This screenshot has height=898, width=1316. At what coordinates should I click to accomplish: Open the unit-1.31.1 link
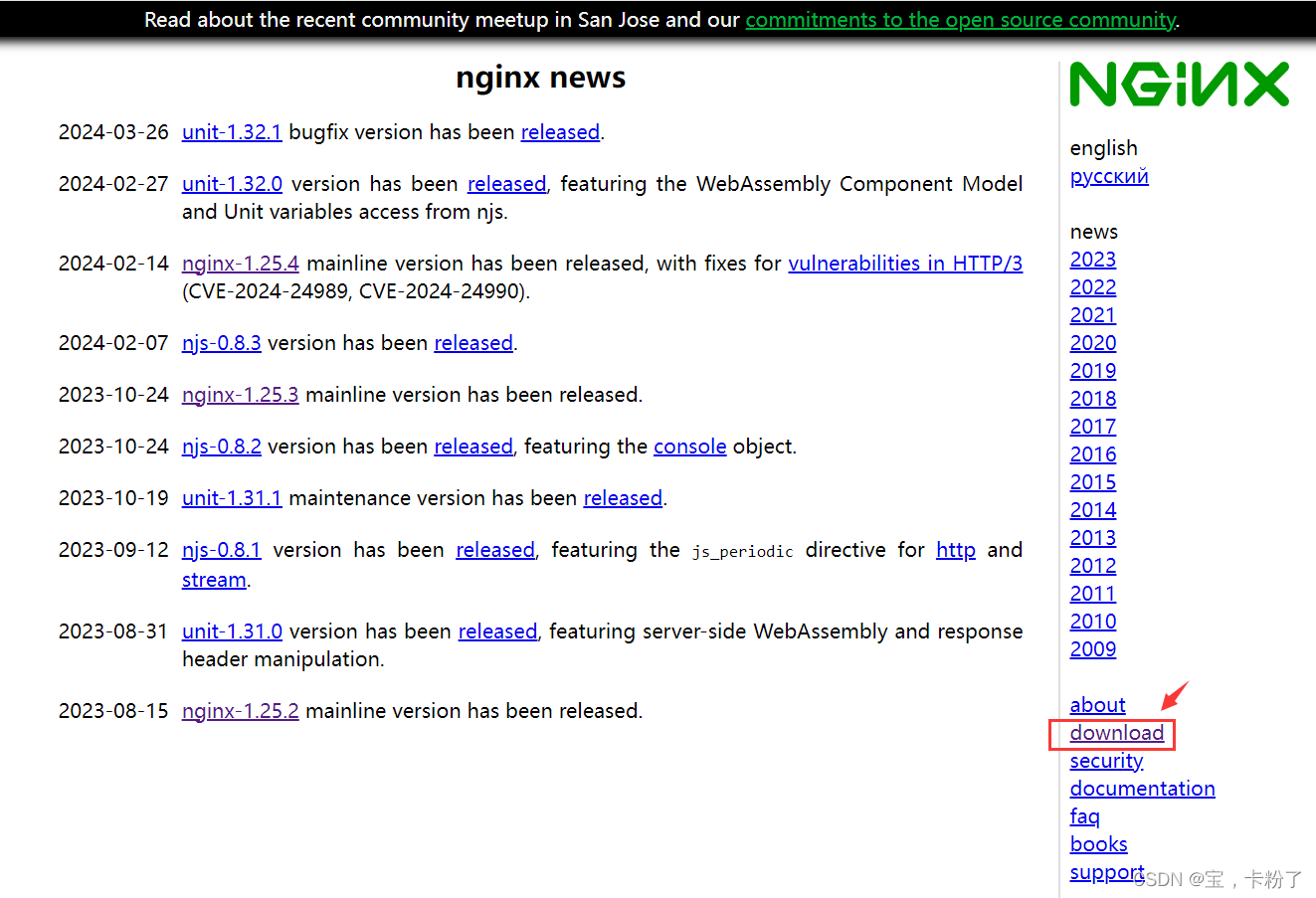coord(232,498)
